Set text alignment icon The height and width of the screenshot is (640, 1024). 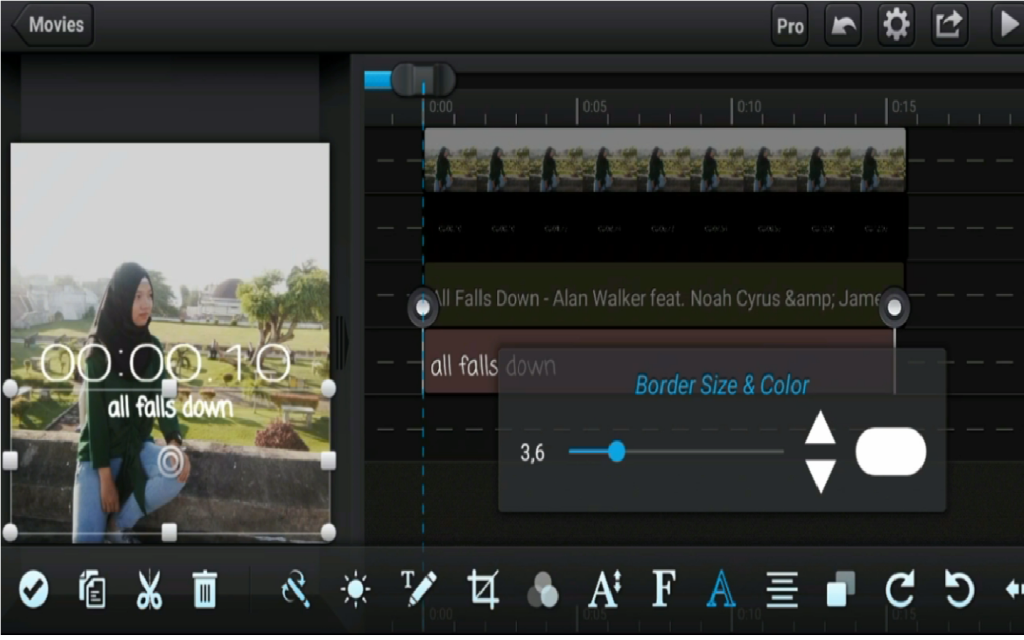782,589
